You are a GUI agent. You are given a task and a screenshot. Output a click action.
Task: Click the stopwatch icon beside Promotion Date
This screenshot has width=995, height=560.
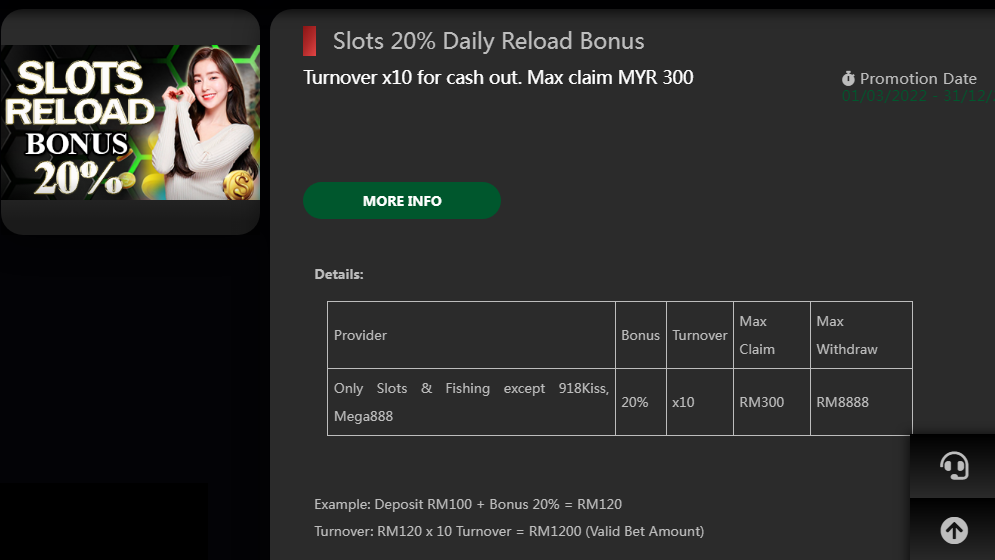(x=848, y=78)
